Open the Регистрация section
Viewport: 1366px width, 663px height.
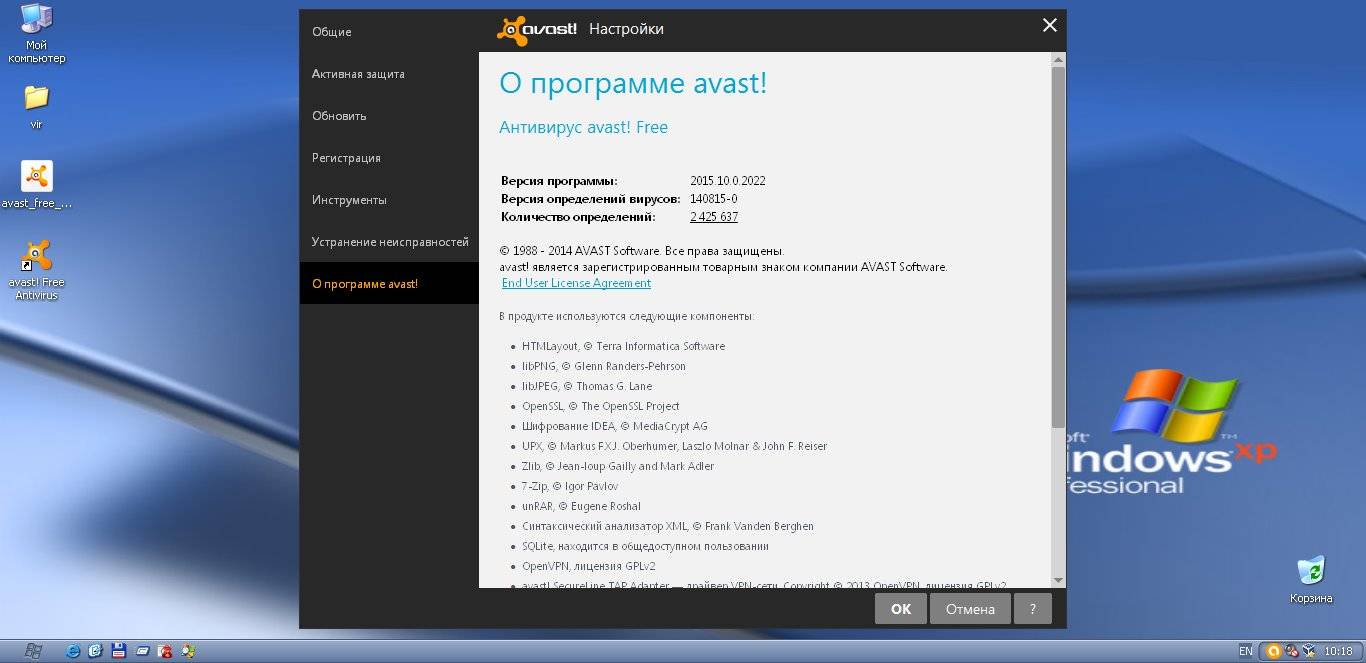point(389,158)
